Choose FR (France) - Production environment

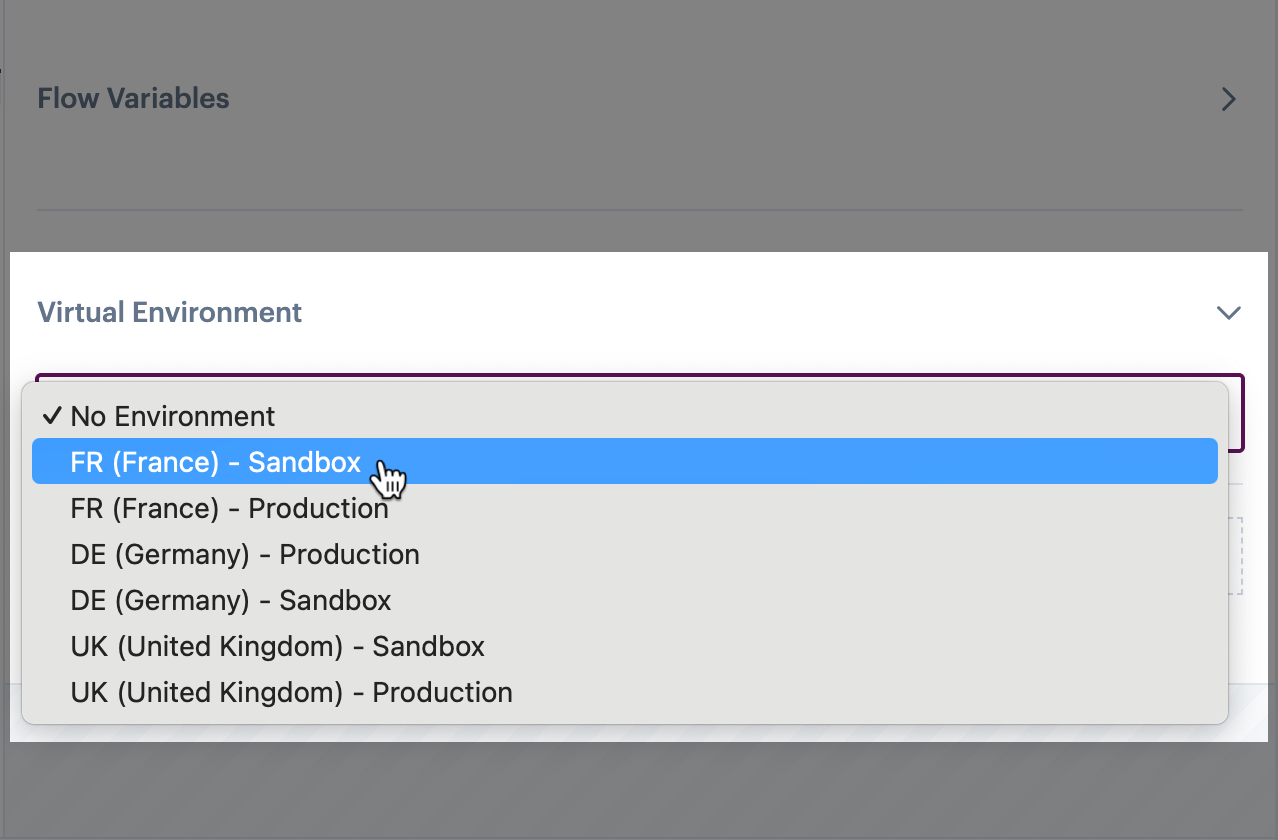pos(229,508)
